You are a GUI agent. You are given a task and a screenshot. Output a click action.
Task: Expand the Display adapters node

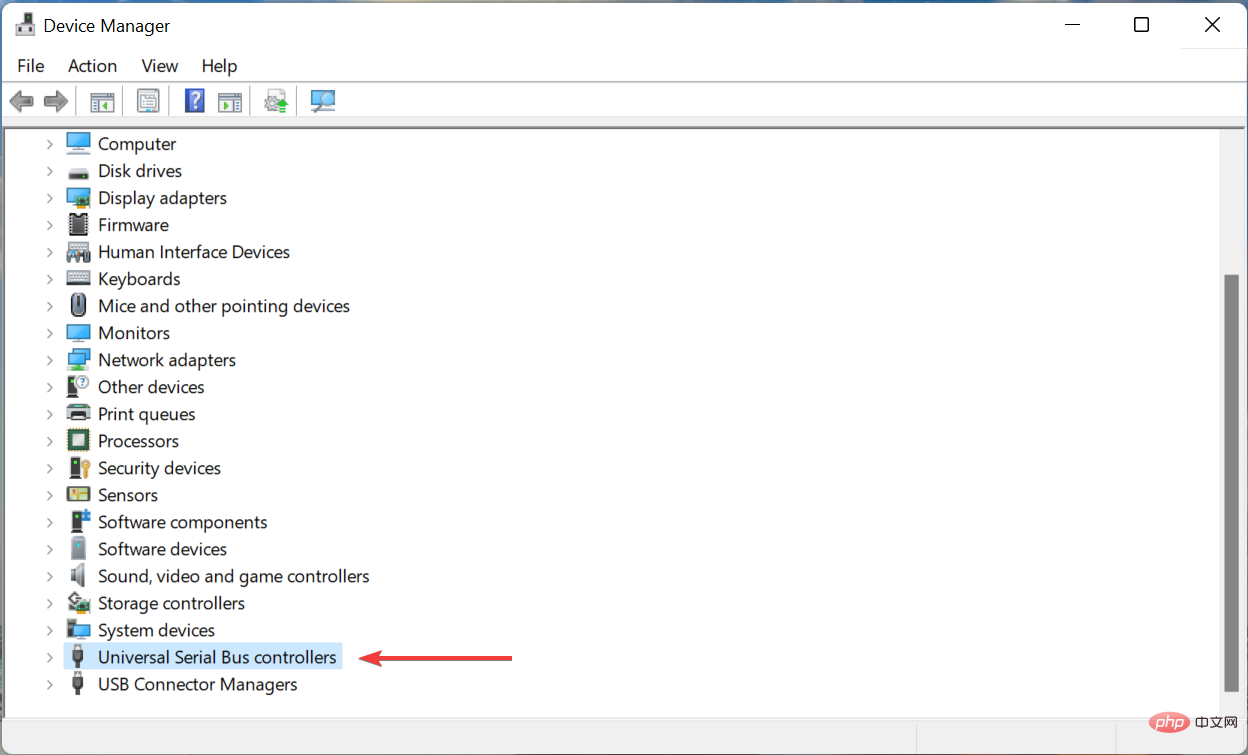coord(49,198)
